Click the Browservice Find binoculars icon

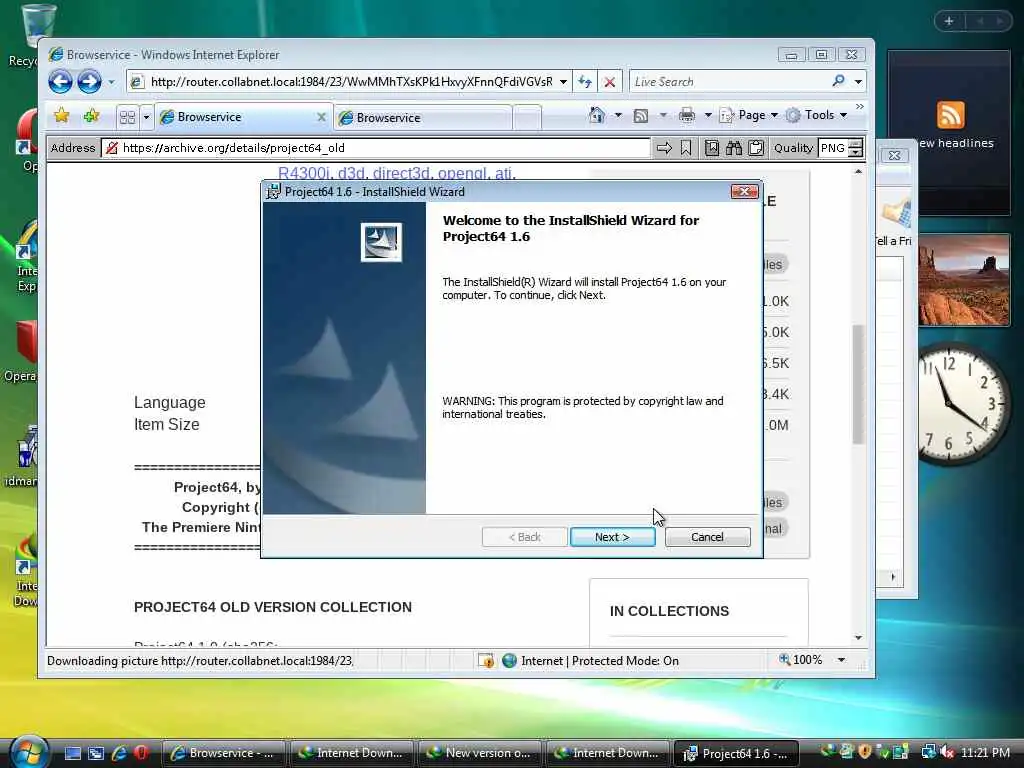(733, 148)
